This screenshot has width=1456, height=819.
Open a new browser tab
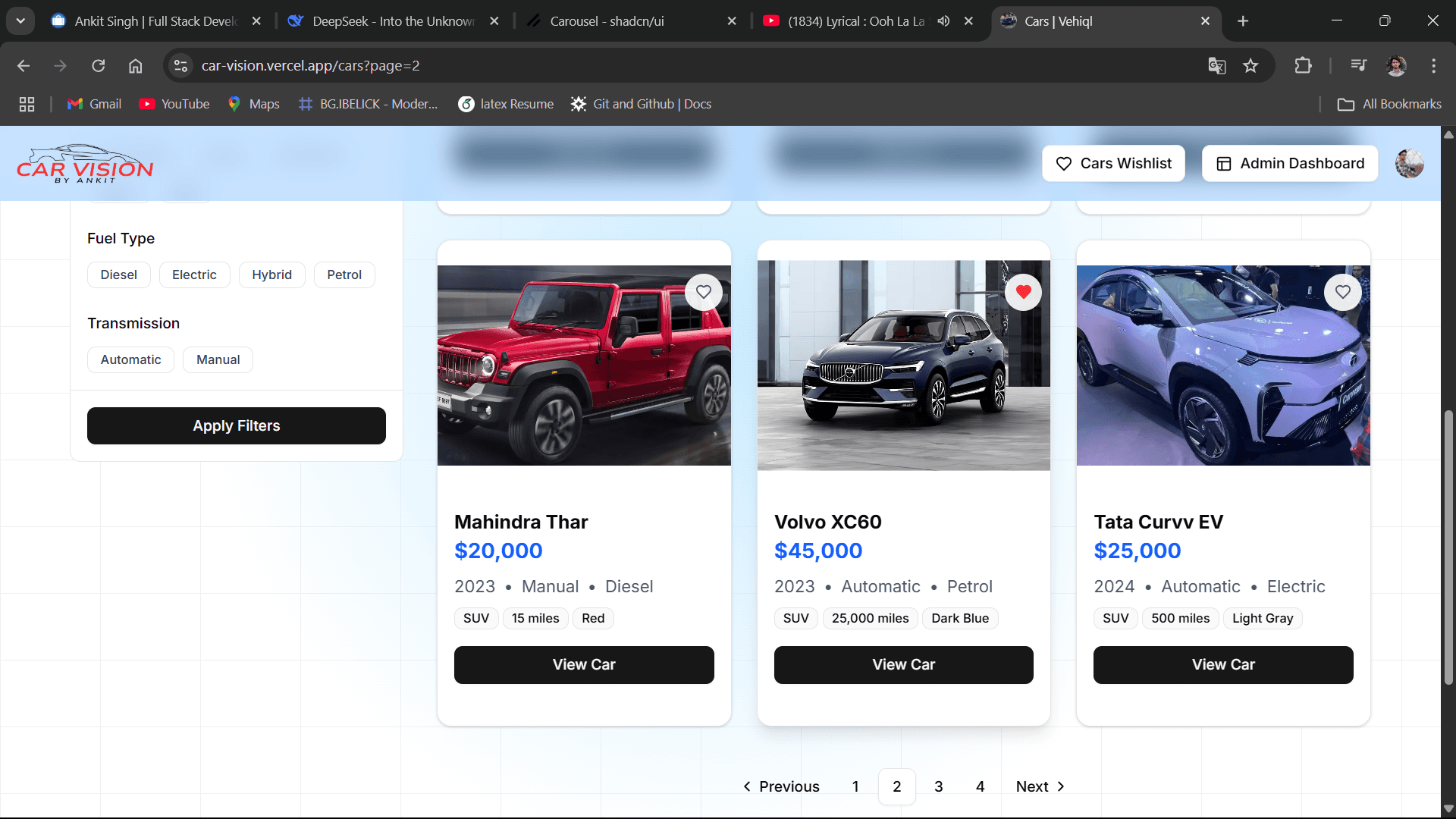(1243, 21)
